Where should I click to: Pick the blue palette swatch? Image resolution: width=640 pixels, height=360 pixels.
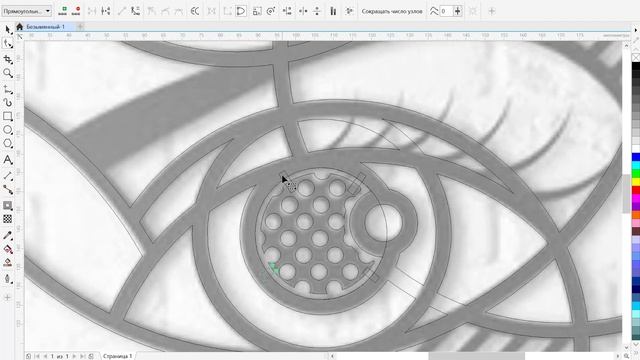(x=636, y=157)
